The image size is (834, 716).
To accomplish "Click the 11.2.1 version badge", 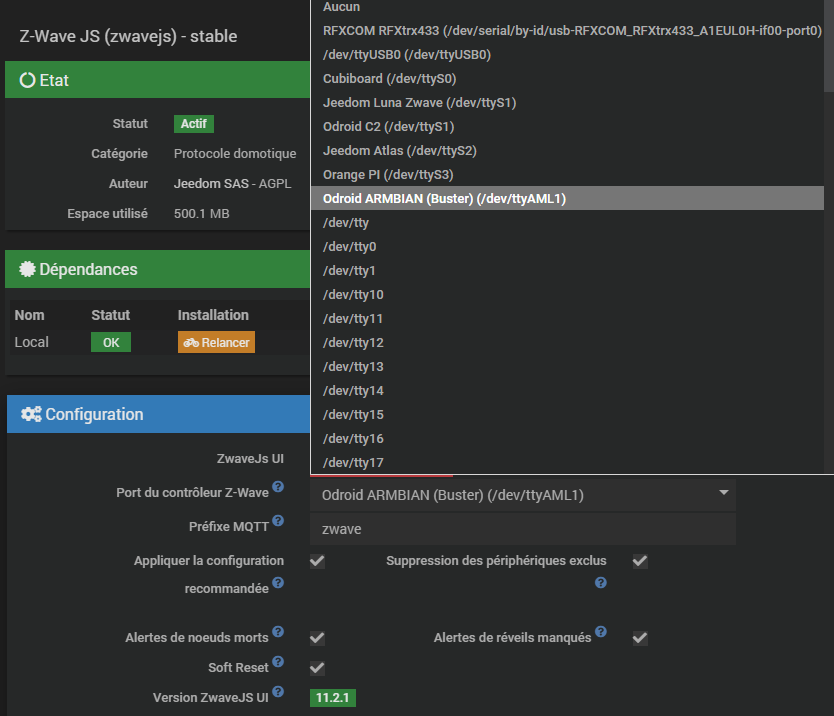I will click(x=333, y=697).
